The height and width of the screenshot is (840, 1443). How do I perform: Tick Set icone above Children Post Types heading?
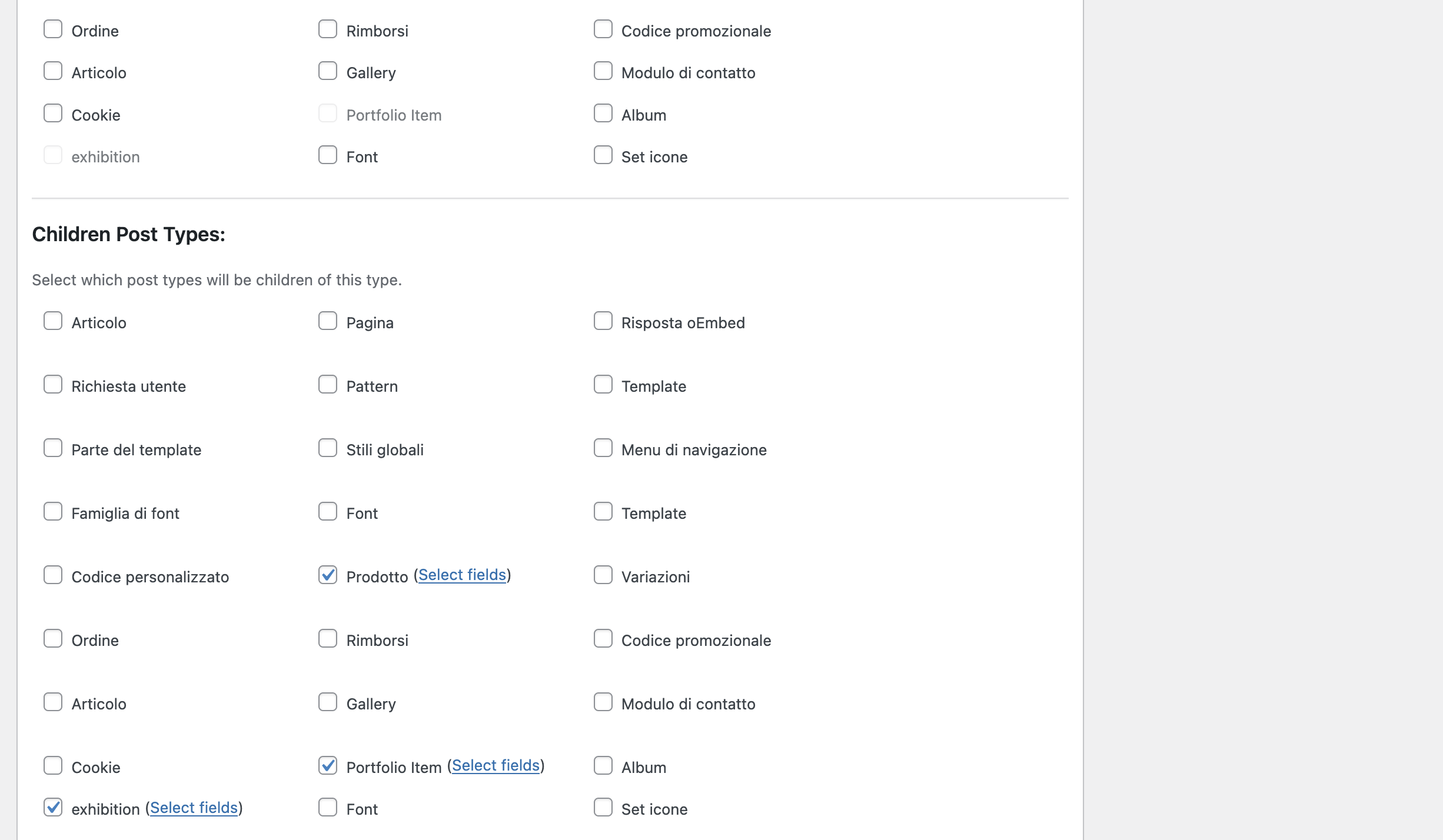click(603, 155)
